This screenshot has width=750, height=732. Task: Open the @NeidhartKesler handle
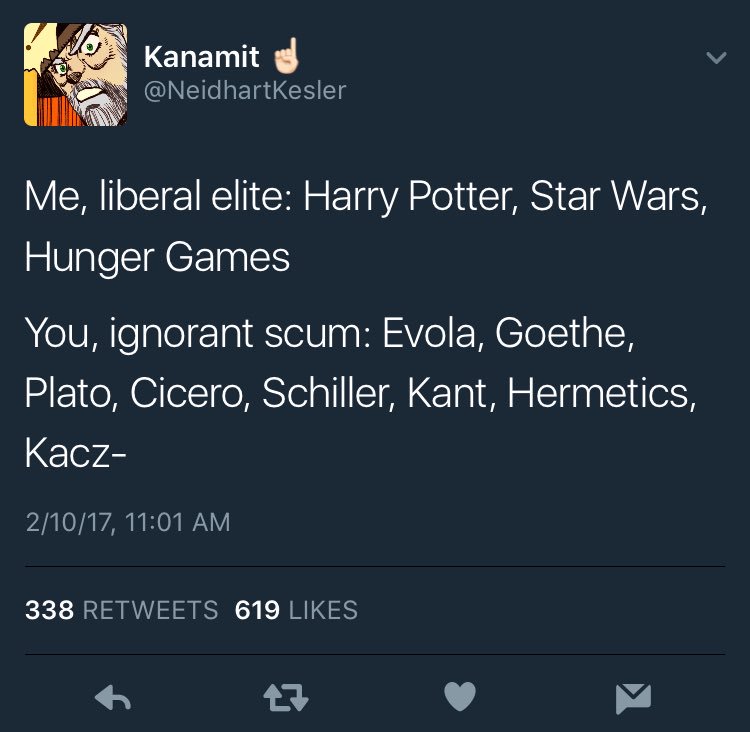244,90
